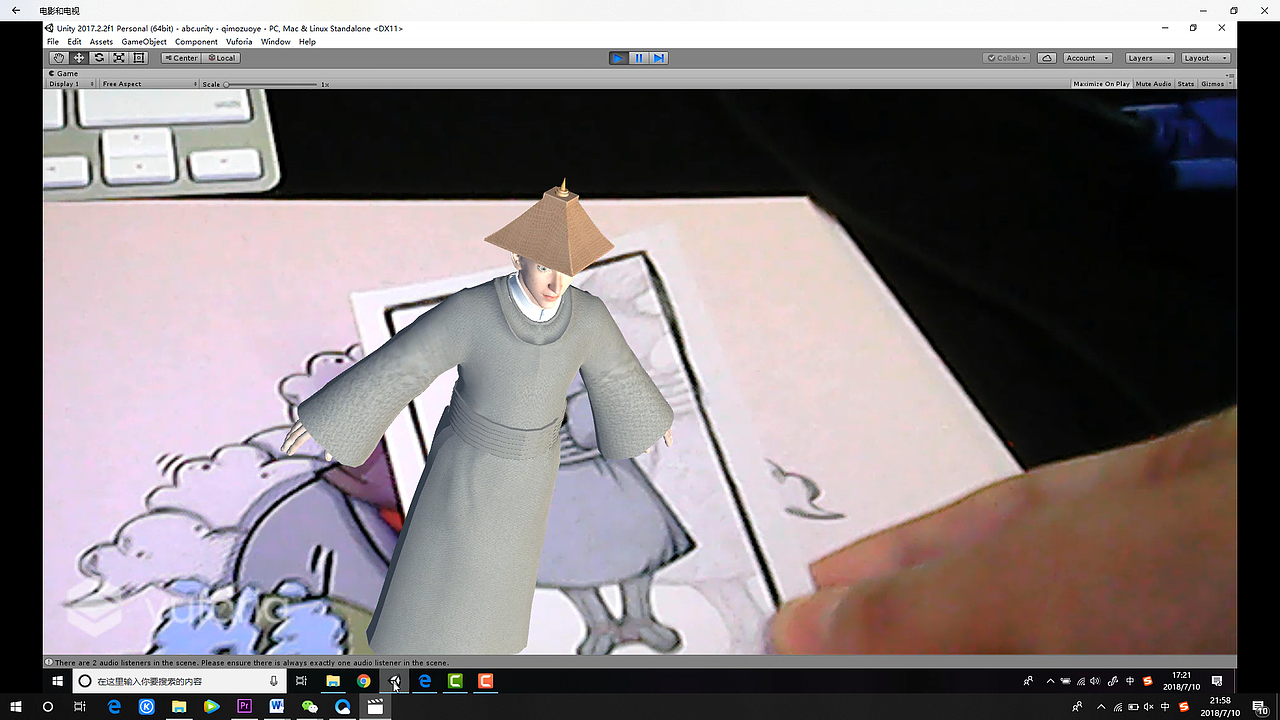Open the Layout dropdown

coord(1206,58)
